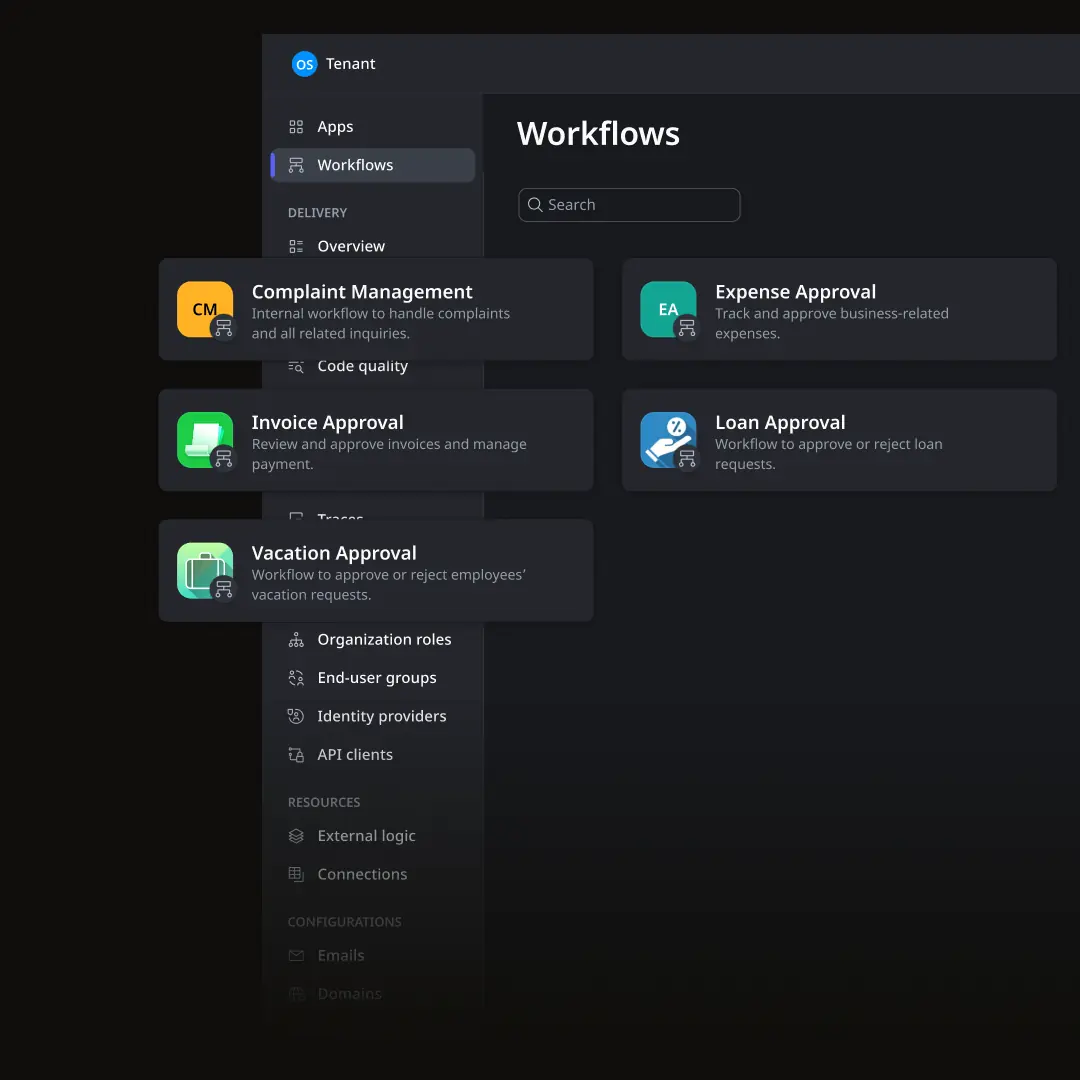Click inside the Search workflows field

click(x=629, y=204)
